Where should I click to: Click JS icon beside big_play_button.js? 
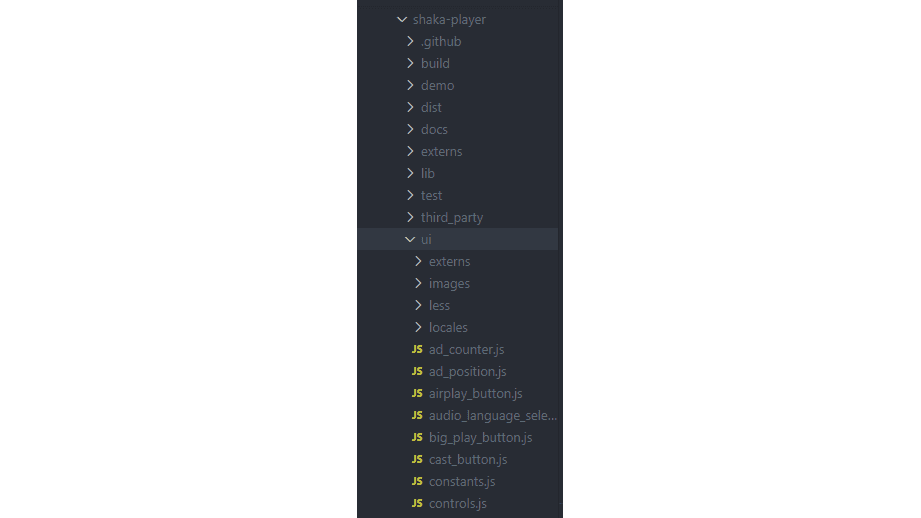[x=417, y=438]
